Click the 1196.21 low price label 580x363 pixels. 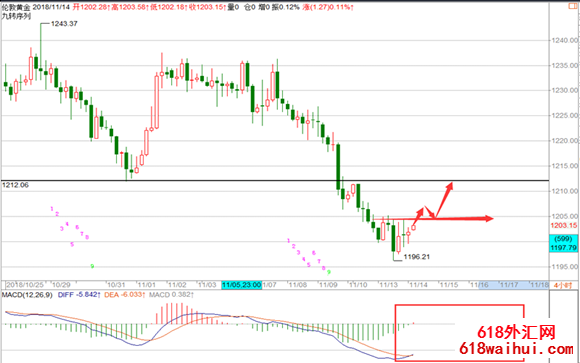coord(417,257)
